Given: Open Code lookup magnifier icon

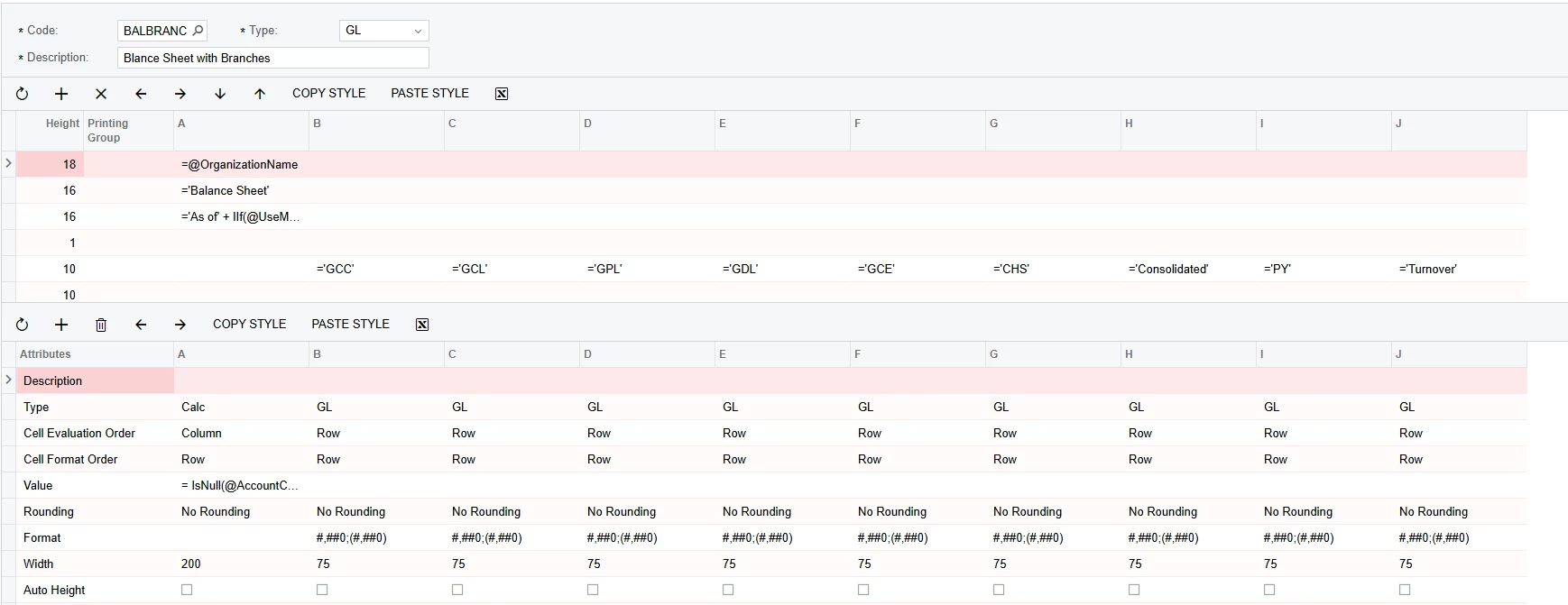Looking at the screenshot, I should point(198,31).
